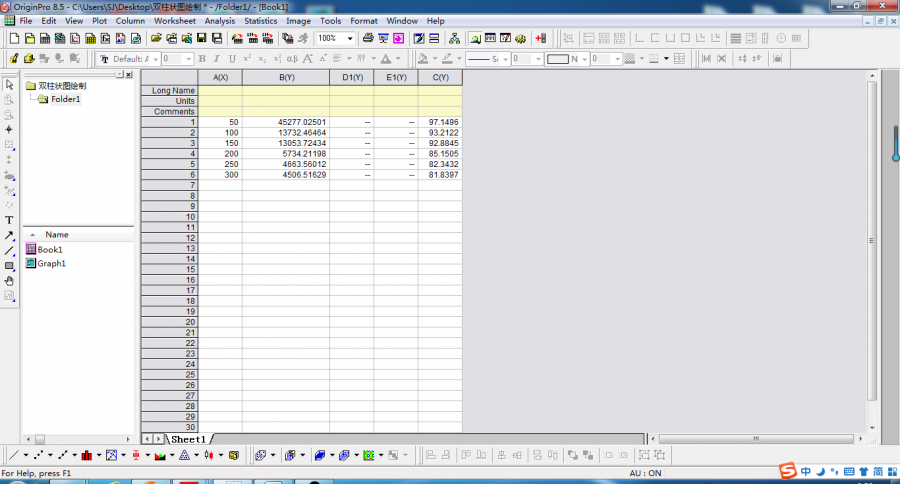Click the Column bar chart plot icon
Screen dimensions: 900x484
click(87, 455)
